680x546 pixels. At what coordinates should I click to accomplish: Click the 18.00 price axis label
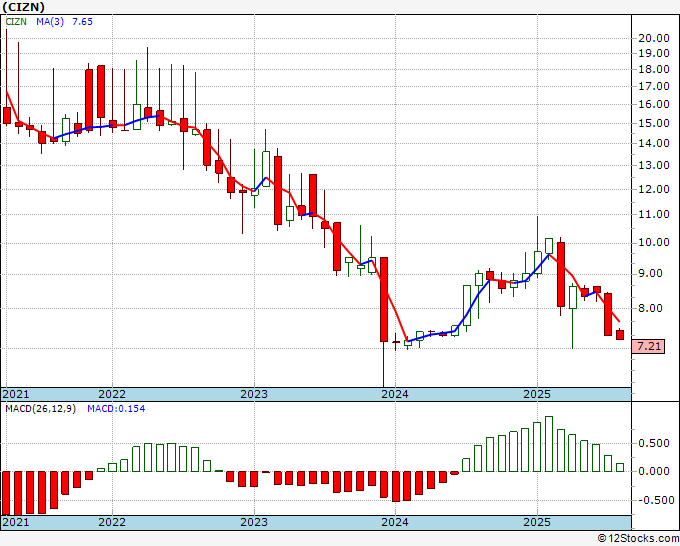(x=654, y=69)
